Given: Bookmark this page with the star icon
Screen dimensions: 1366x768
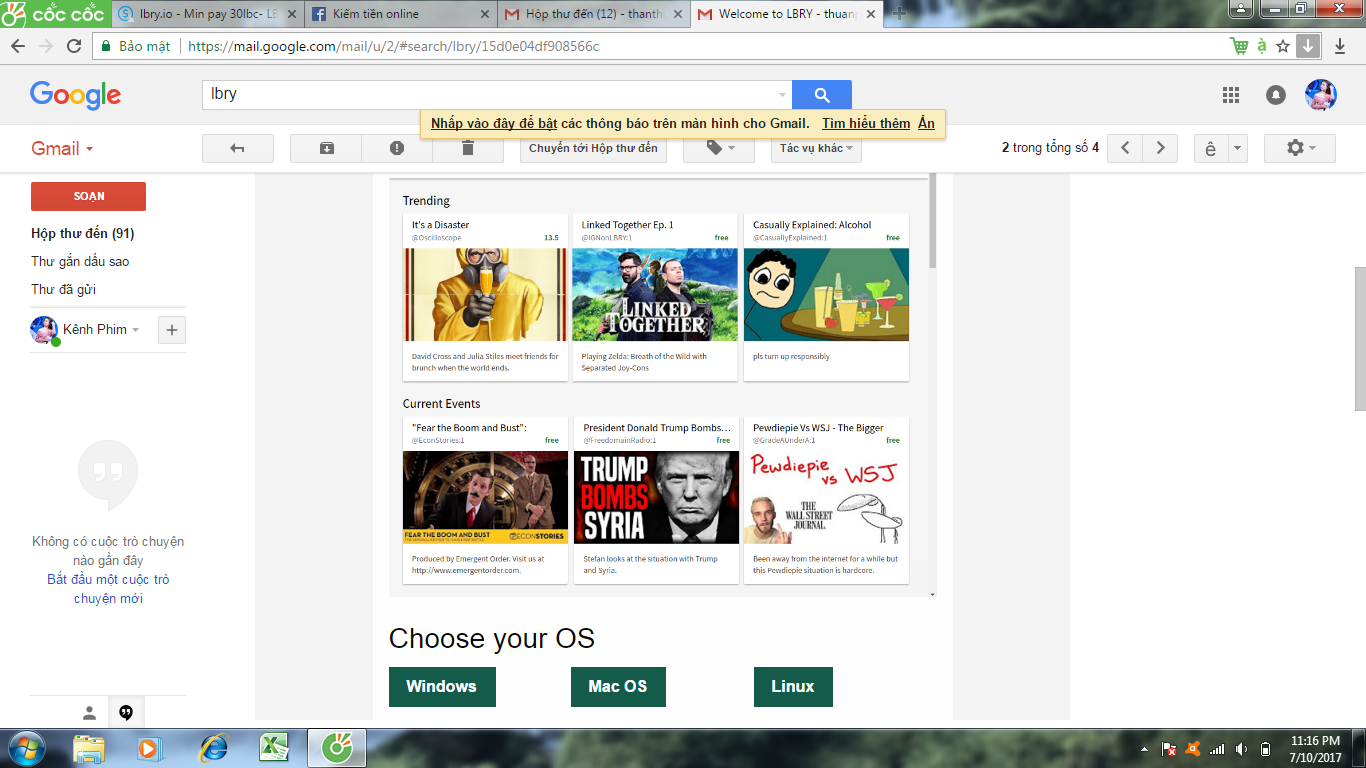Looking at the screenshot, I should click(x=1283, y=46).
